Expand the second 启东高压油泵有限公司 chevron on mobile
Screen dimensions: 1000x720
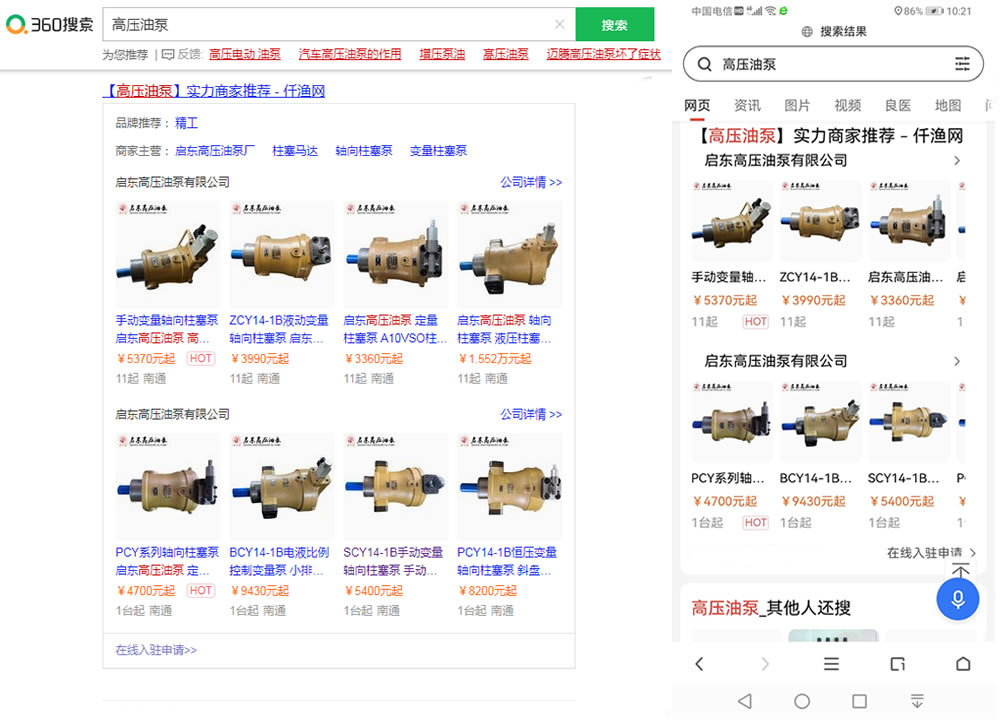tap(957, 361)
